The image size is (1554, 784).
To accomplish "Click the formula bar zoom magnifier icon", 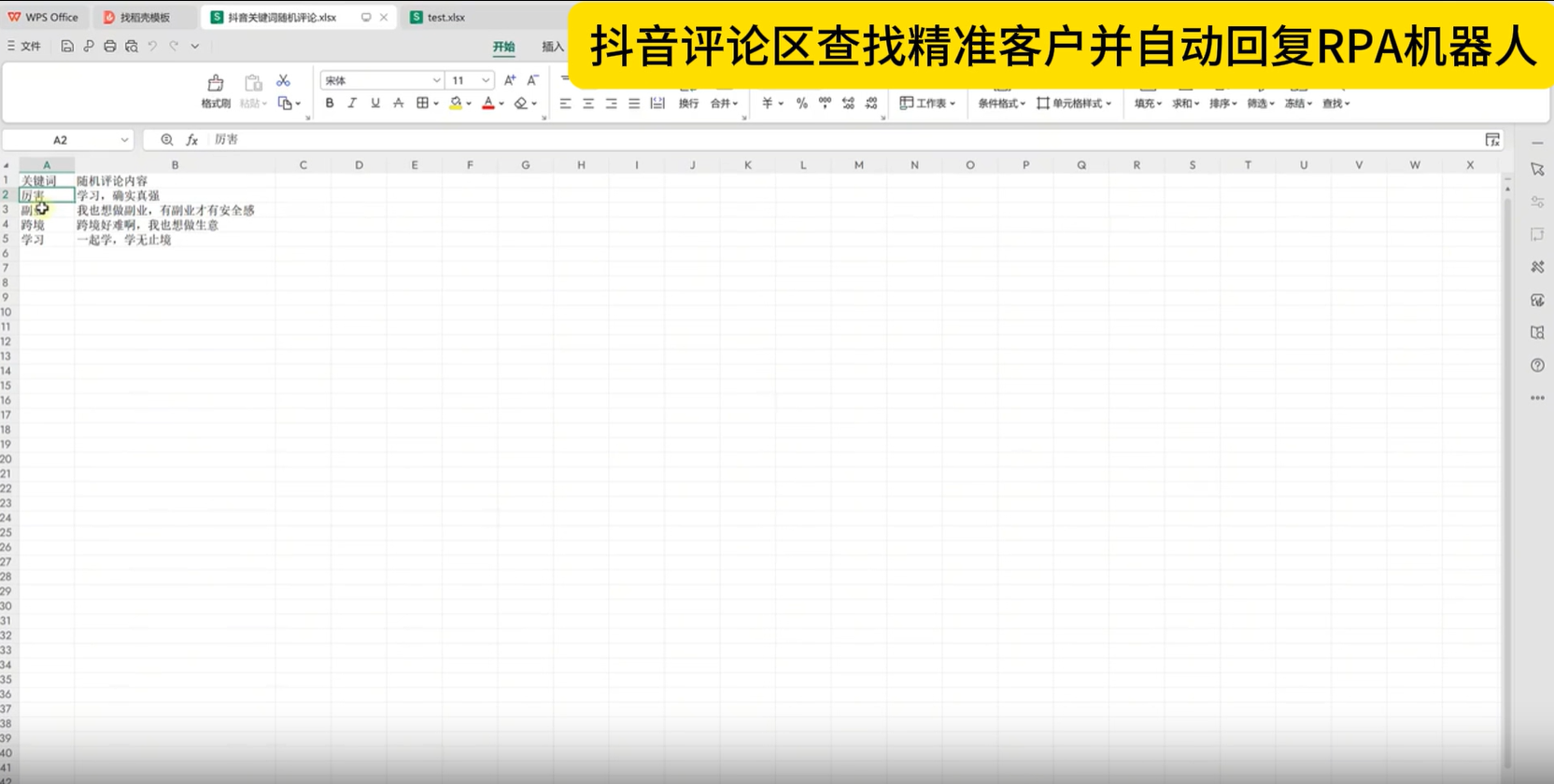I will (167, 140).
